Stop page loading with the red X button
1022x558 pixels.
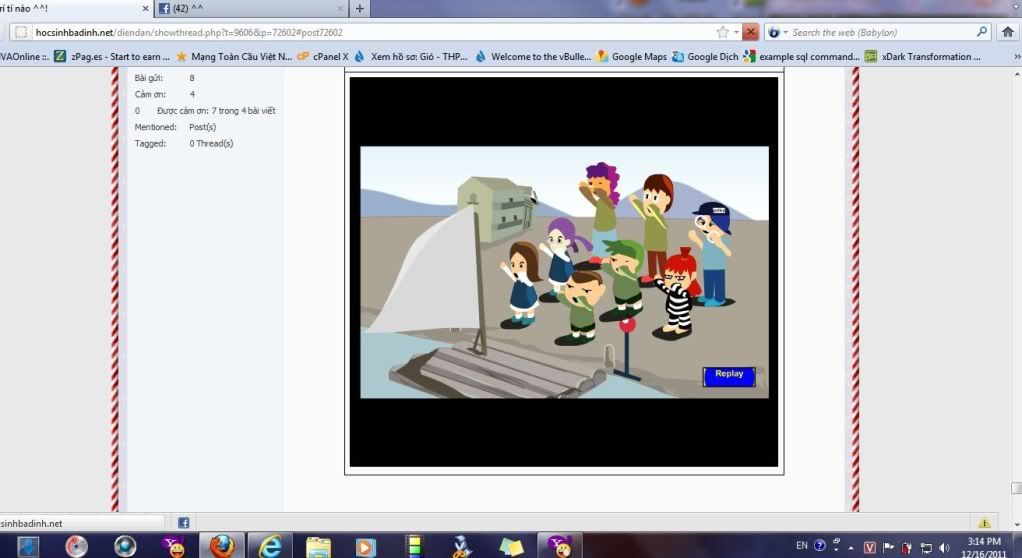751,32
